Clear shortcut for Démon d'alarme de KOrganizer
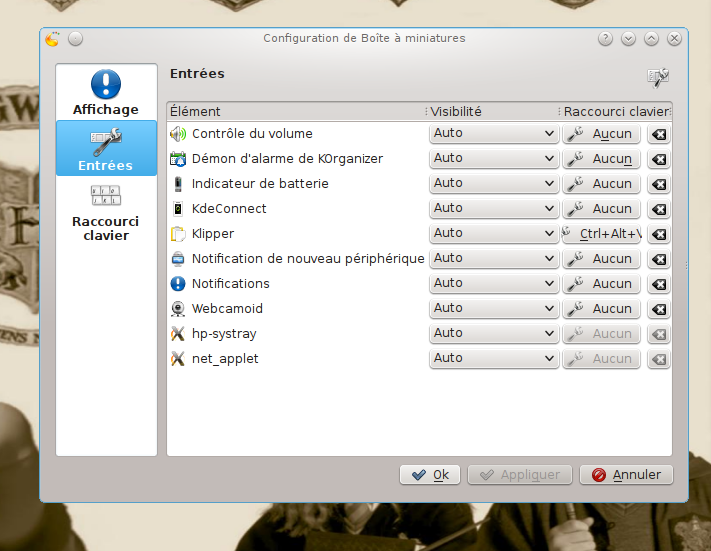This screenshot has width=711, height=551. coord(659,159)
